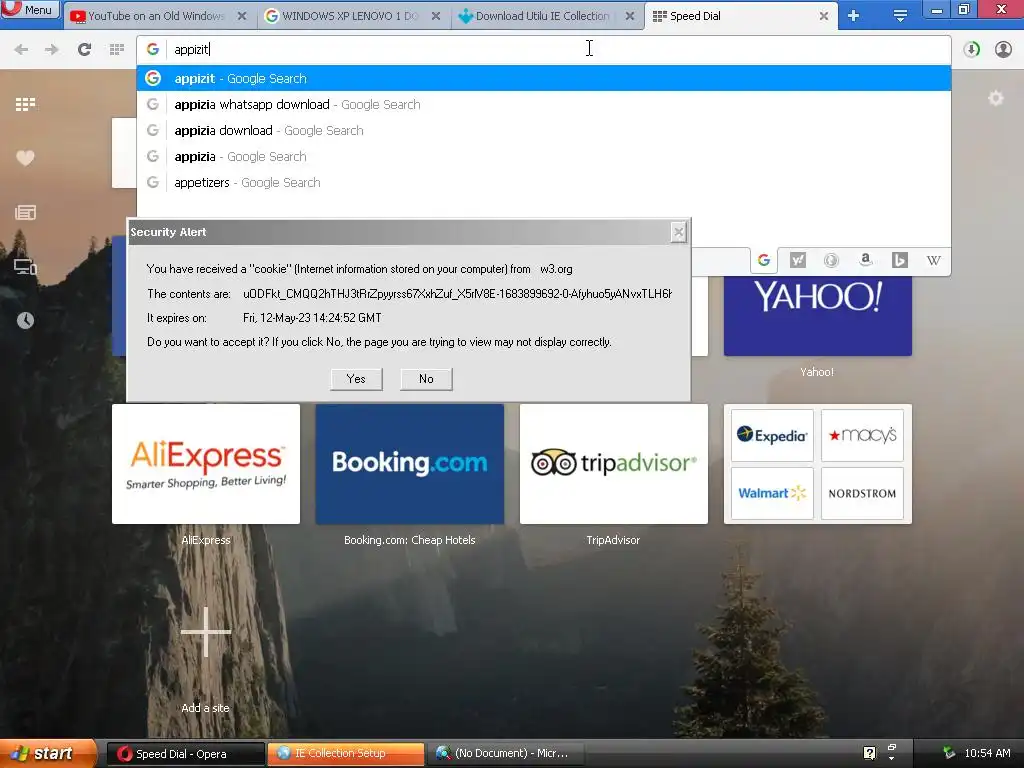
Task: Switch to Download Utilu IE Collection tab
Action: [x=543, y=16]
